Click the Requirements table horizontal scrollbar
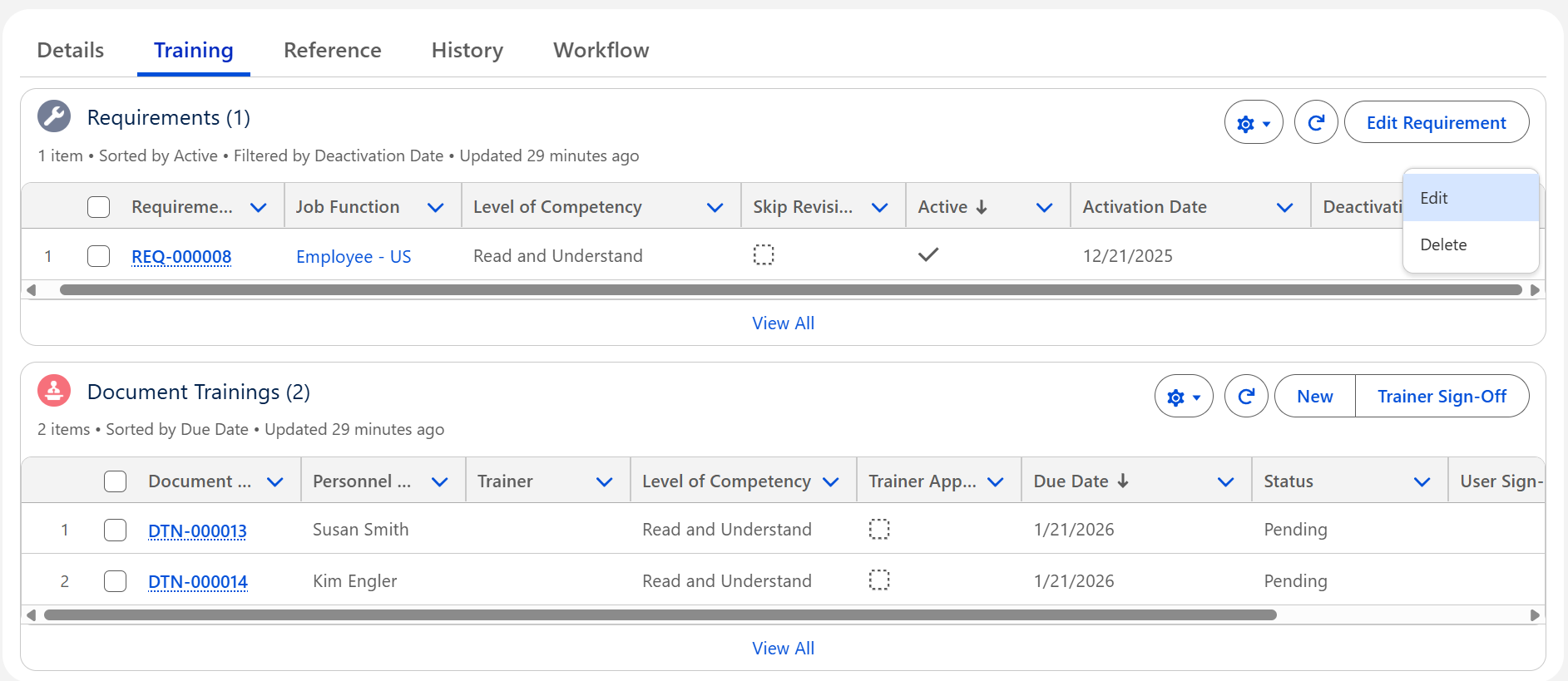 [790, 290]
